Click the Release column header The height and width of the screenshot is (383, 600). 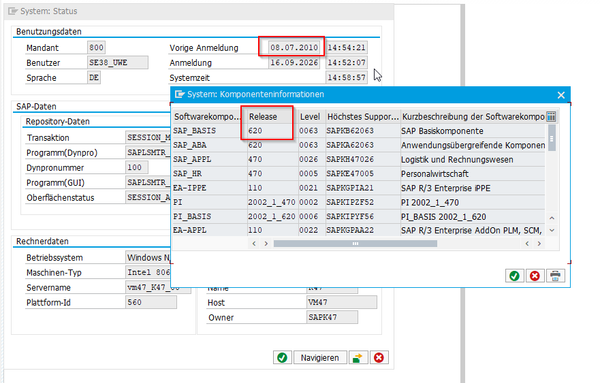point(272,117)
